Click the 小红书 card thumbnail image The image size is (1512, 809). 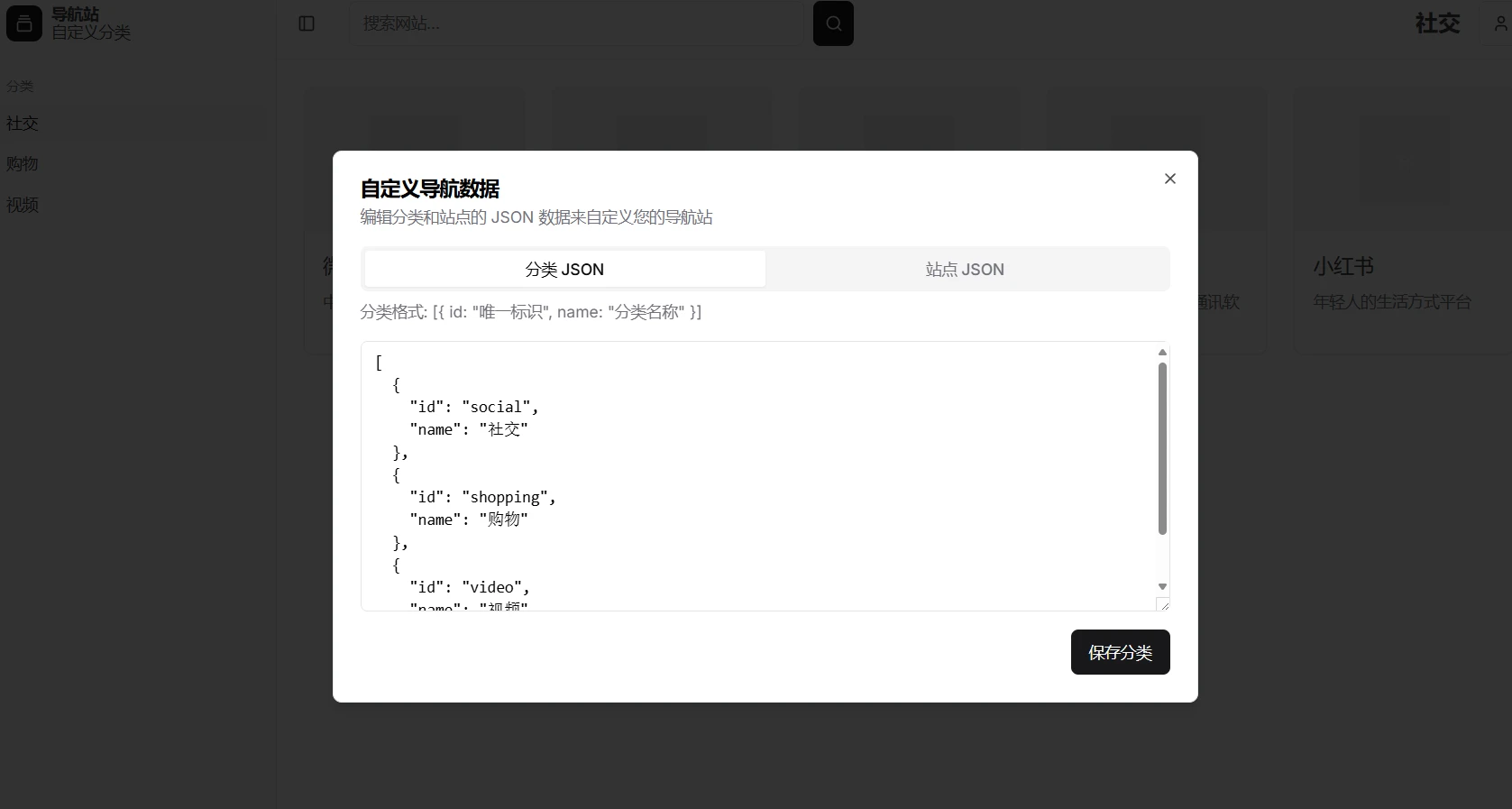pyautogui.click(x=1403, y=160)
